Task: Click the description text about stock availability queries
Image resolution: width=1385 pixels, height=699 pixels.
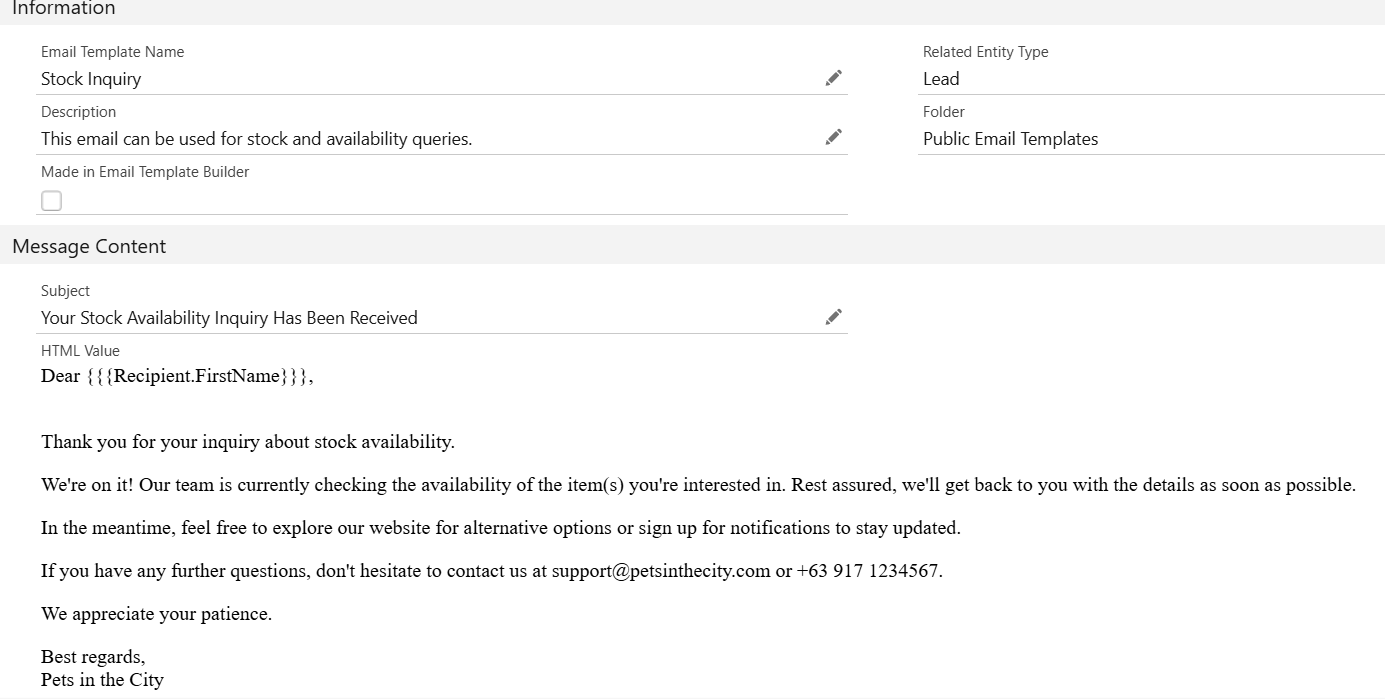Action: point(256,139)
